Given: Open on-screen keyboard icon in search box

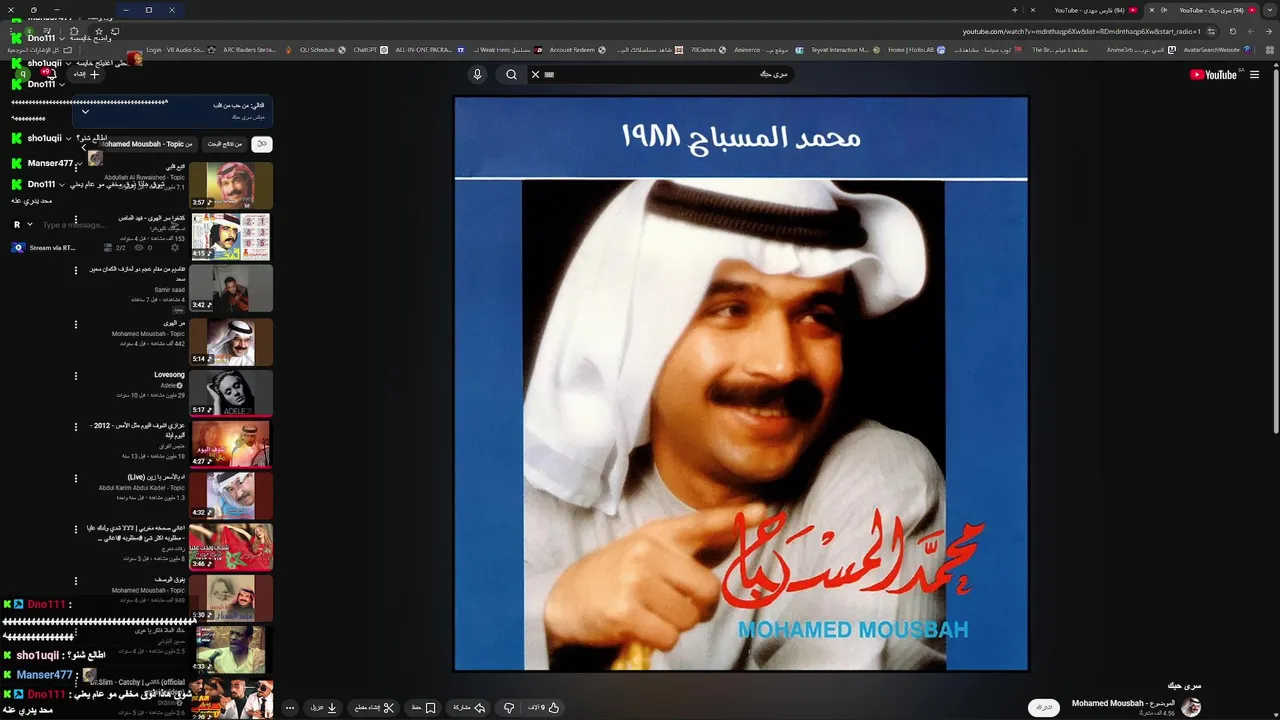Looking at the screenshot, I should (x=549, y=74).
